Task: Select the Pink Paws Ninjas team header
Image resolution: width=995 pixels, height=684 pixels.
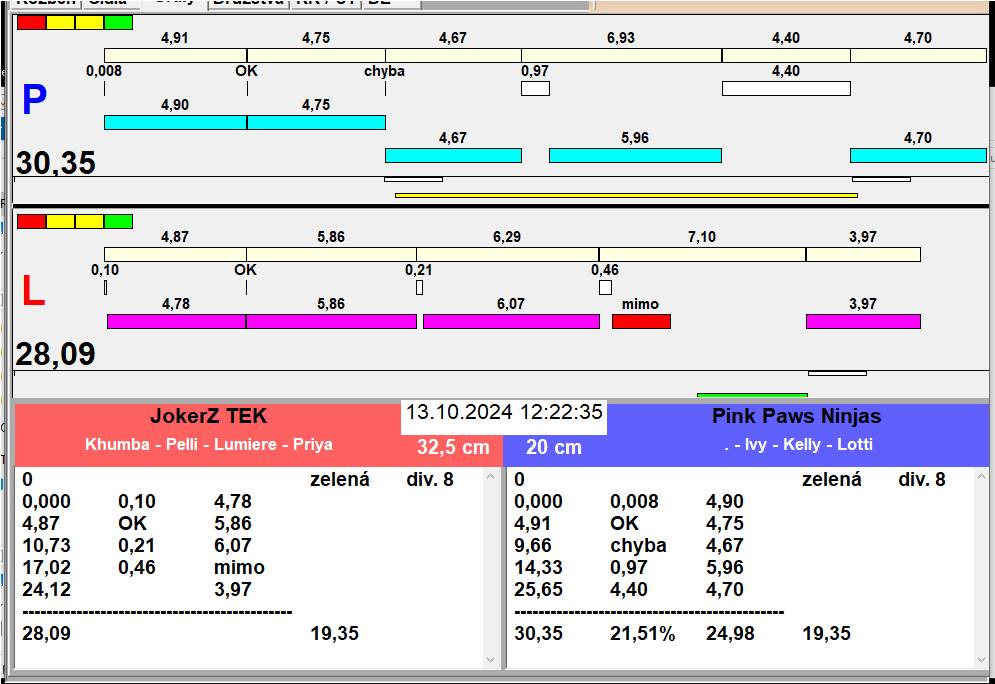Action: point(796,416)
